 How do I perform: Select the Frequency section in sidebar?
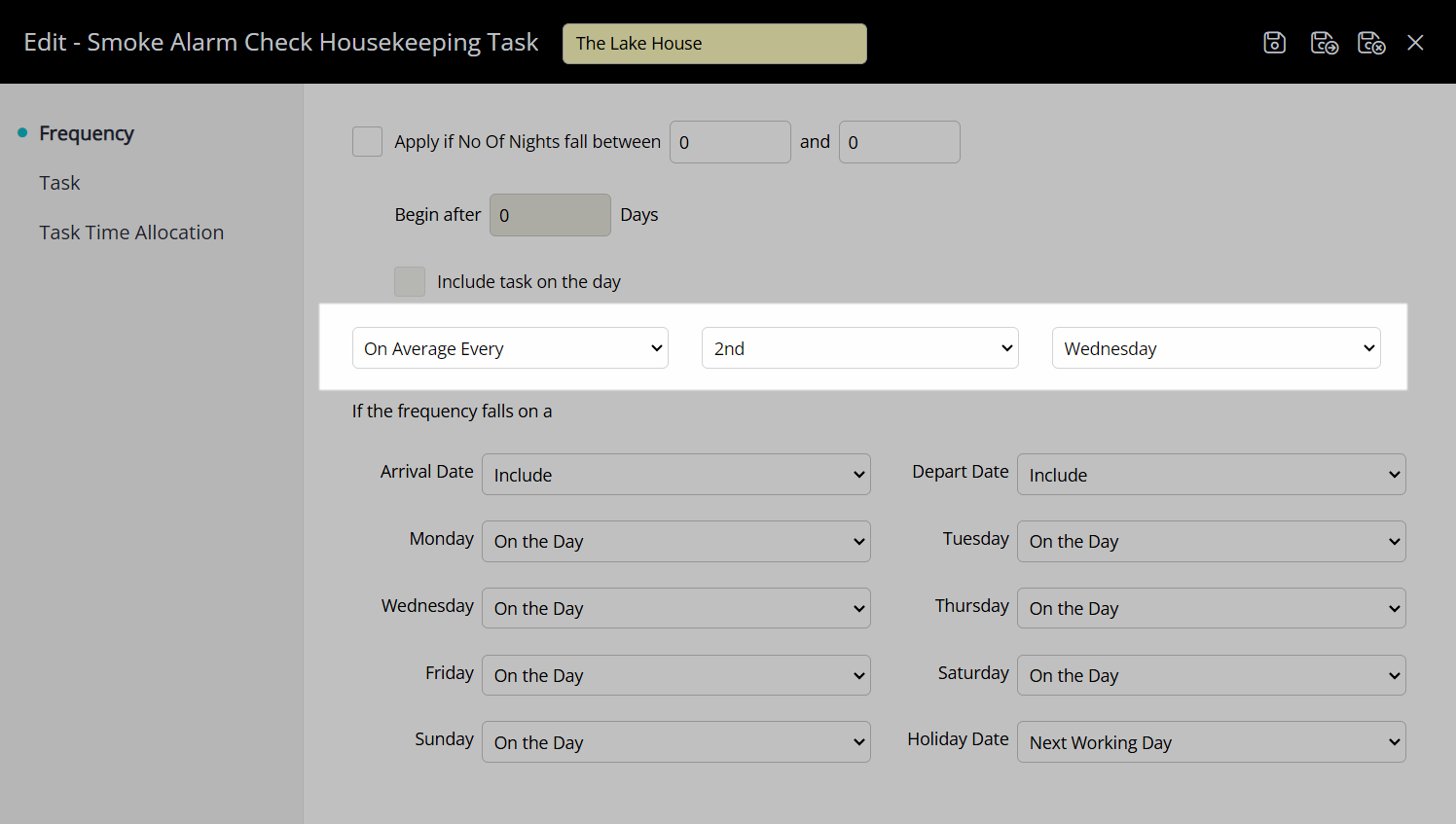click(87, 133)
